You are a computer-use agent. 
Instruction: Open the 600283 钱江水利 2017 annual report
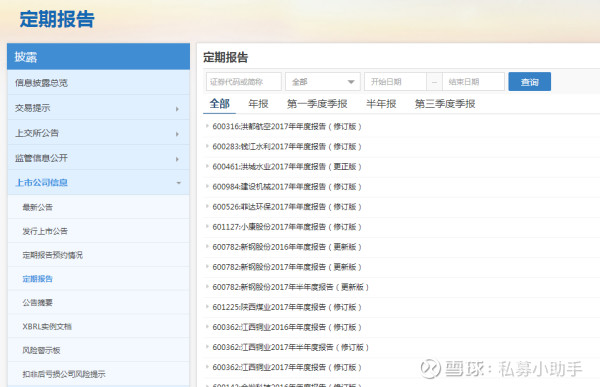[287, 147]
